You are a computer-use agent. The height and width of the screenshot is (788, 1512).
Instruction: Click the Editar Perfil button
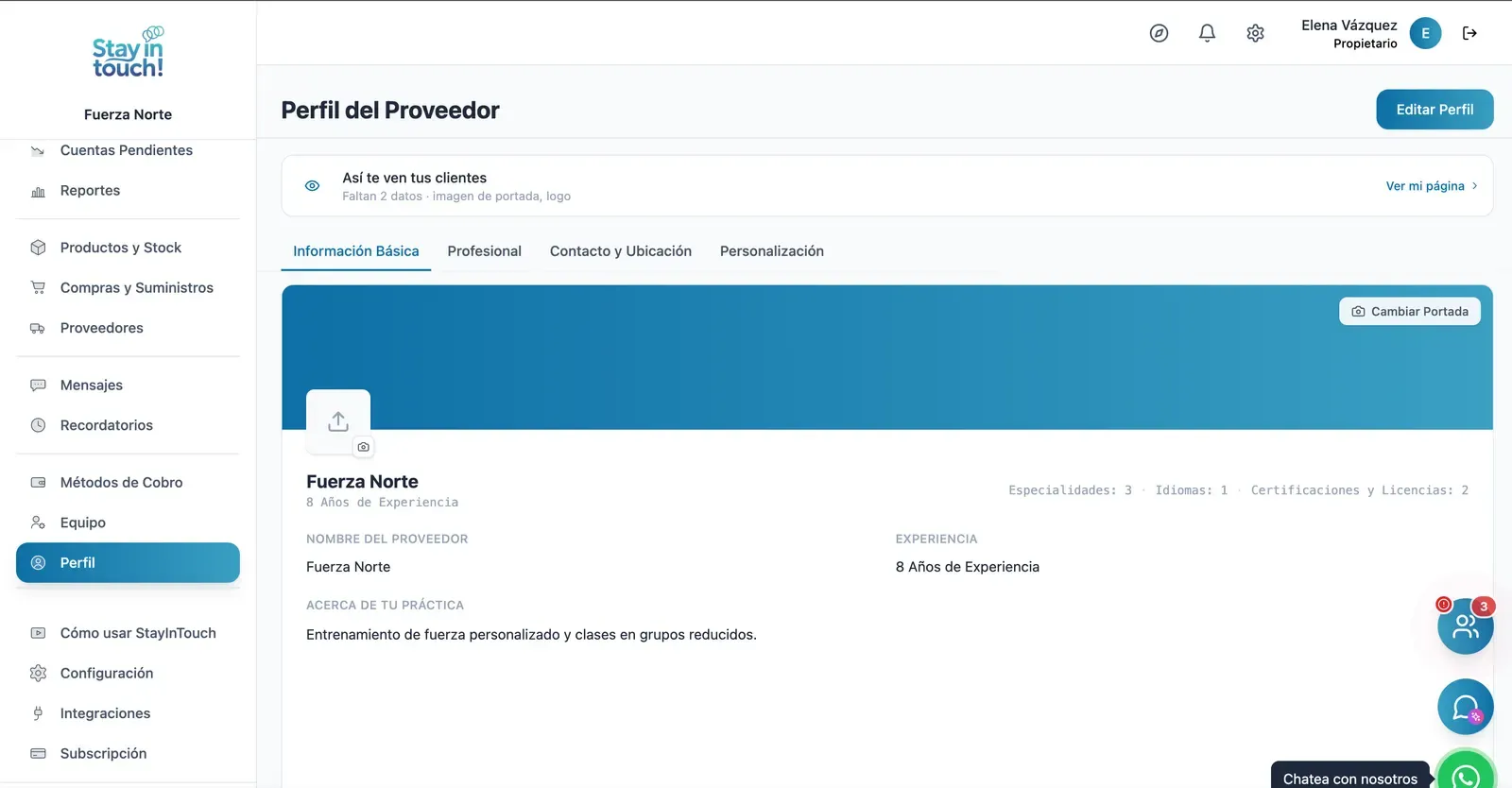pos(1435,110)
